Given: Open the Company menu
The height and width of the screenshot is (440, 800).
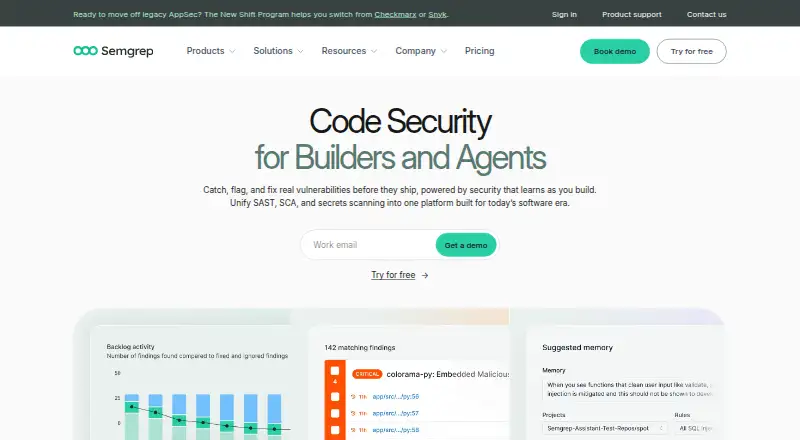Looking at the screenshot, I should tap(415, 51).
